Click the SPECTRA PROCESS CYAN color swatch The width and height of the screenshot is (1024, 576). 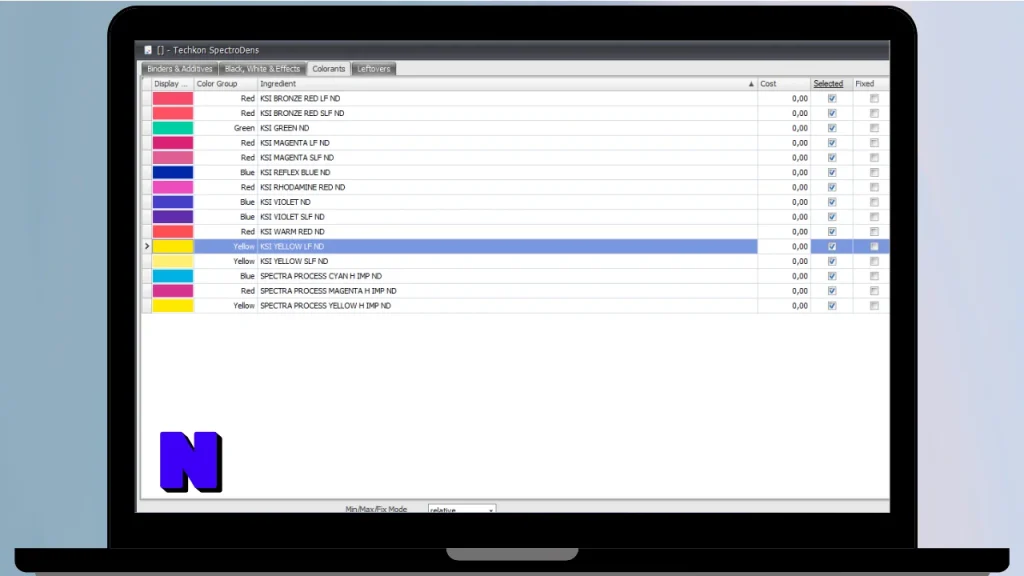tap(173, 276)
